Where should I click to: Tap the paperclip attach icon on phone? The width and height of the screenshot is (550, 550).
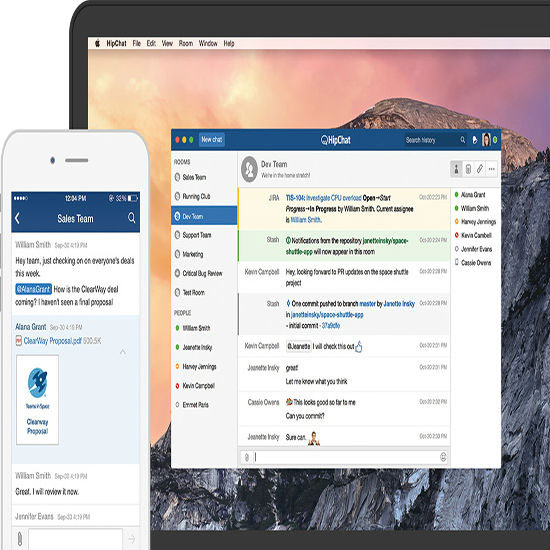tap(20, 538)
